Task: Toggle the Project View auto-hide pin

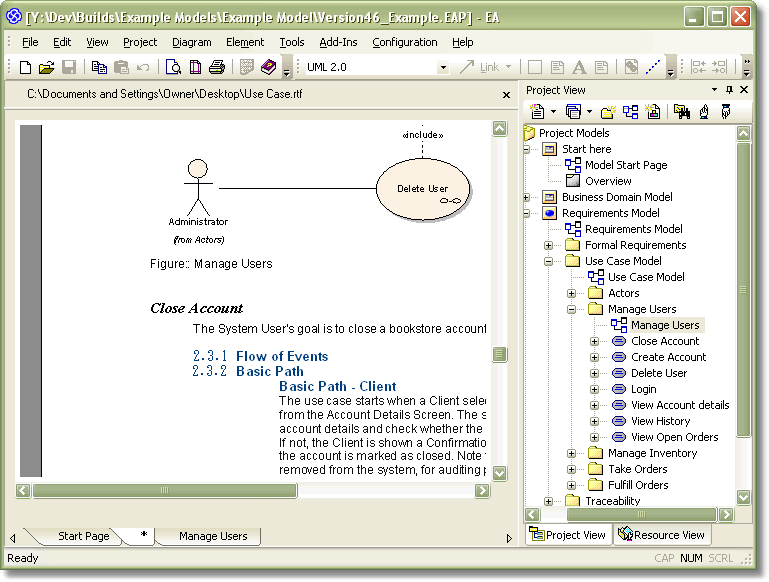Action: point(729,90)
